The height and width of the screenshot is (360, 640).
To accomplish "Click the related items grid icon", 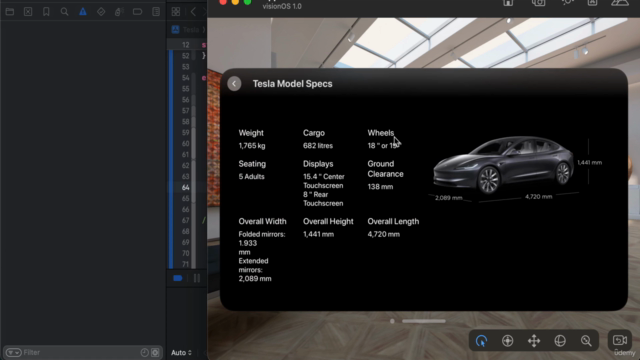I will (176, 11).
